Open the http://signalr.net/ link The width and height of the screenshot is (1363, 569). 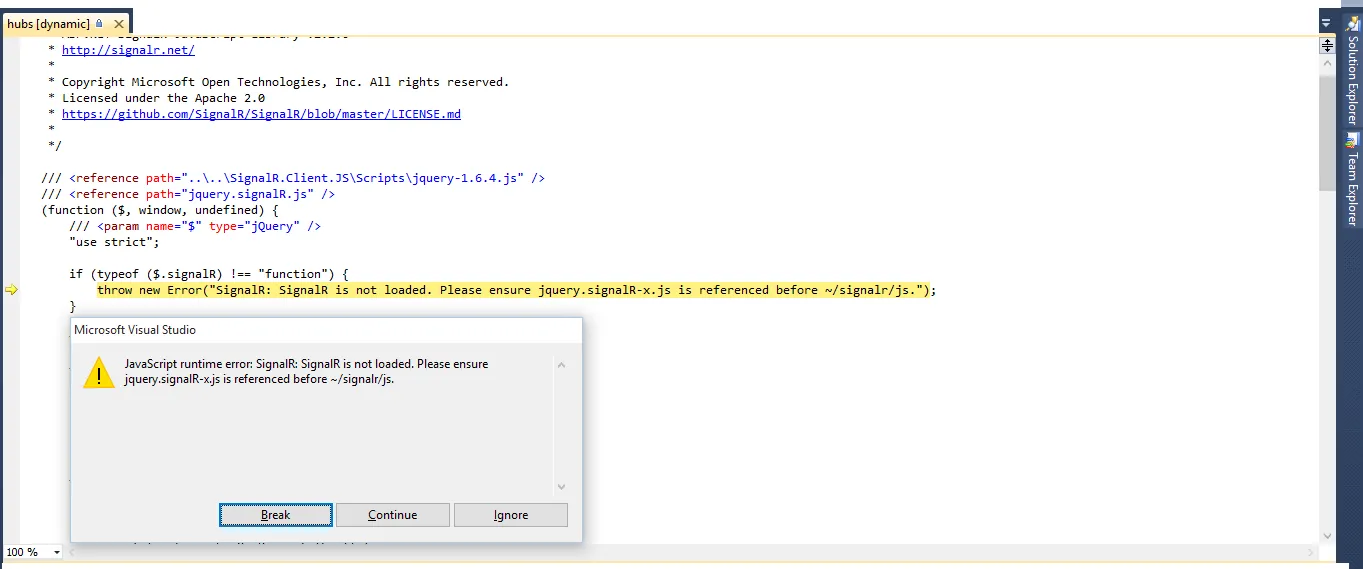128,50
